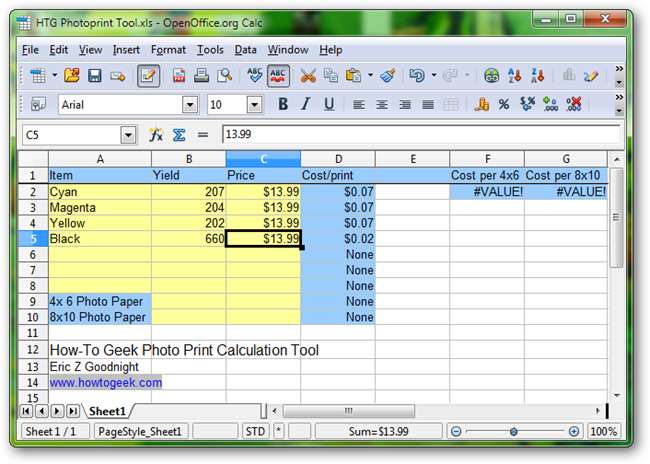The height and width of the screenshot is (464, 650).
Task: Open the font size dropdown
Action: click(x=254, y=104)
